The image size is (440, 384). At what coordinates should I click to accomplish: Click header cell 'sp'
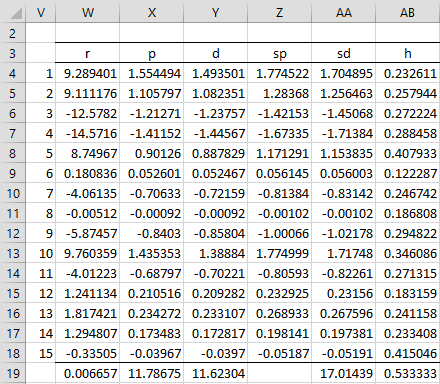280,53
